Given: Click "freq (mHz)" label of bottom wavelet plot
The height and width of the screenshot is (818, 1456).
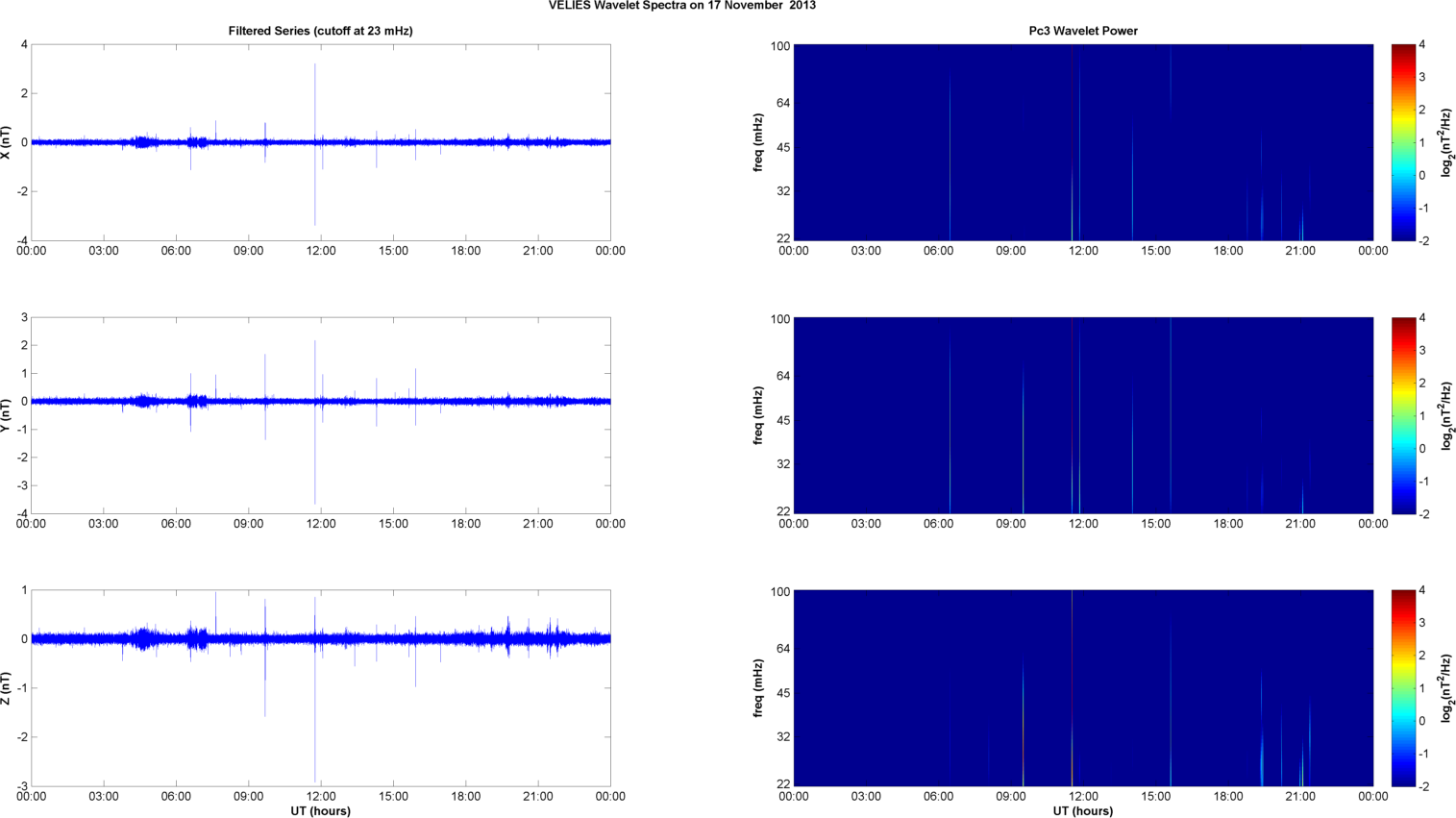Looking at the screenshot, I should click(x=758, y=688).
